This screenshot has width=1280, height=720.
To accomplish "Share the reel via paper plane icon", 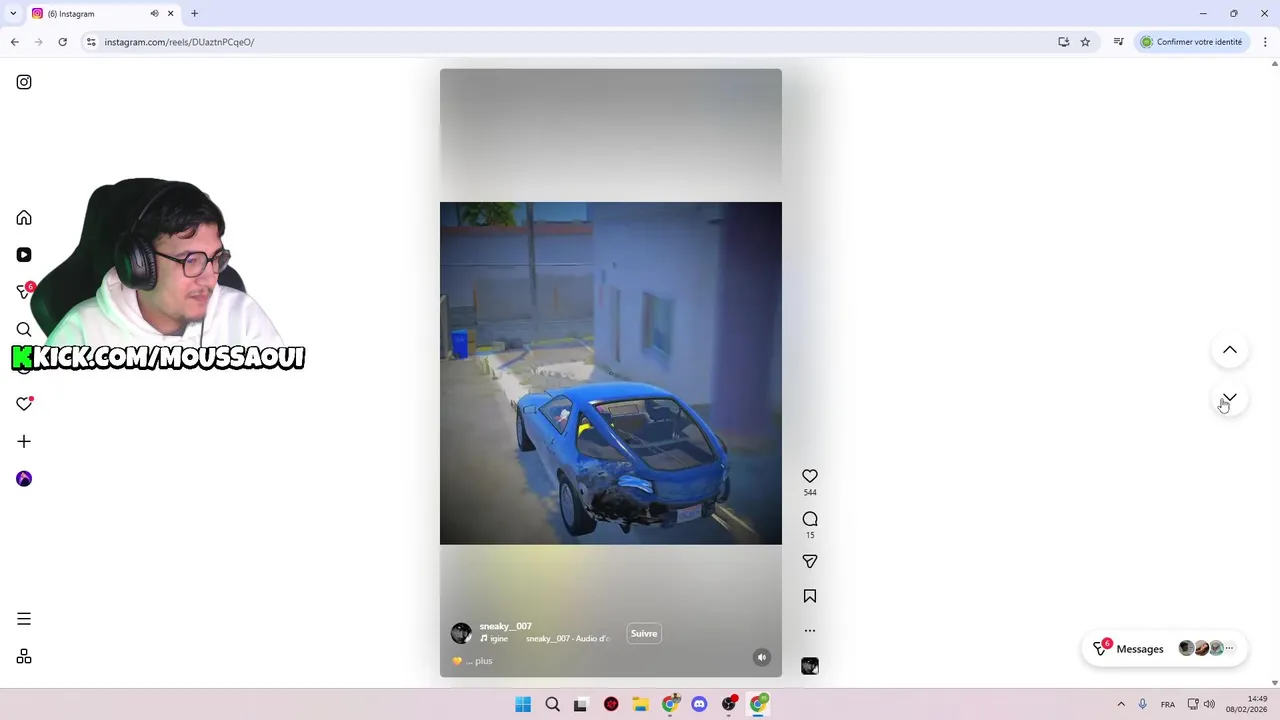I will (x=810, y=562).
